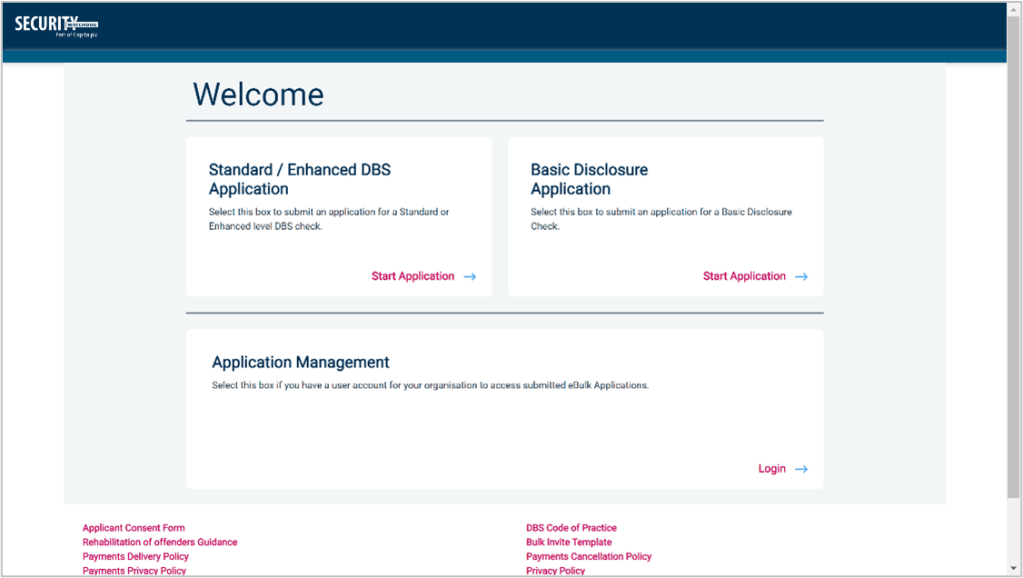Start the Standard / Enhanced DBS application
The image size is (1023, 578).
point(413,276)
